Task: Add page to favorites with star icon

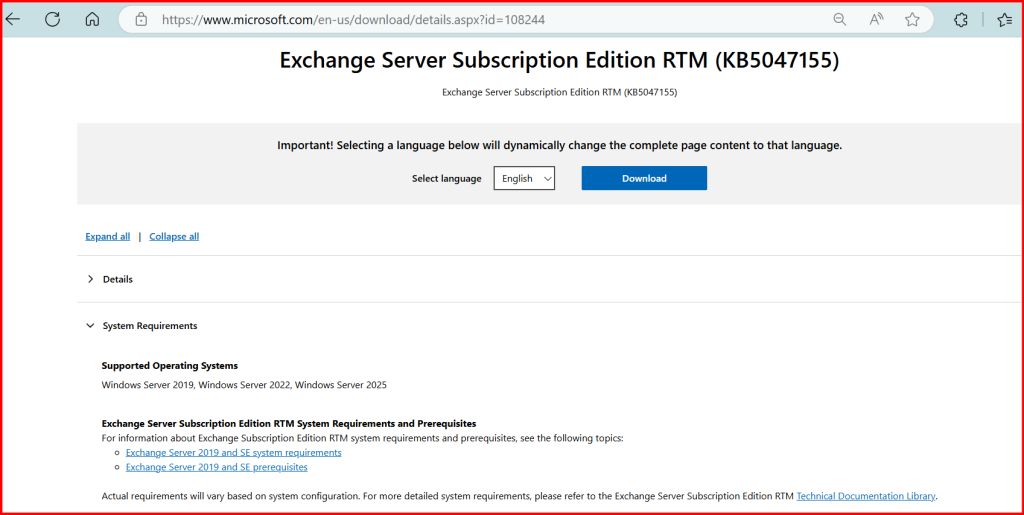Action: pos(912,19)
